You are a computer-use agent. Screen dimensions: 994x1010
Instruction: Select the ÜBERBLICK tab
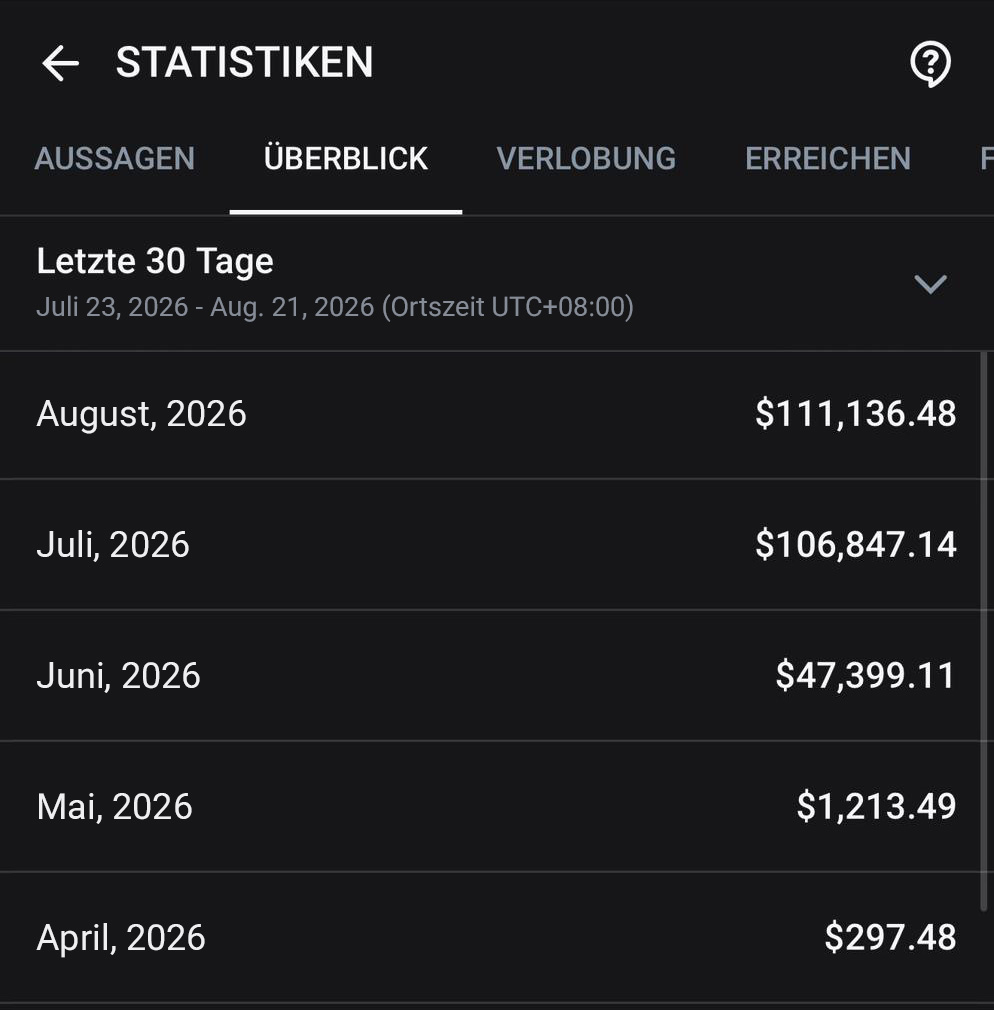[x=346, y=158]
